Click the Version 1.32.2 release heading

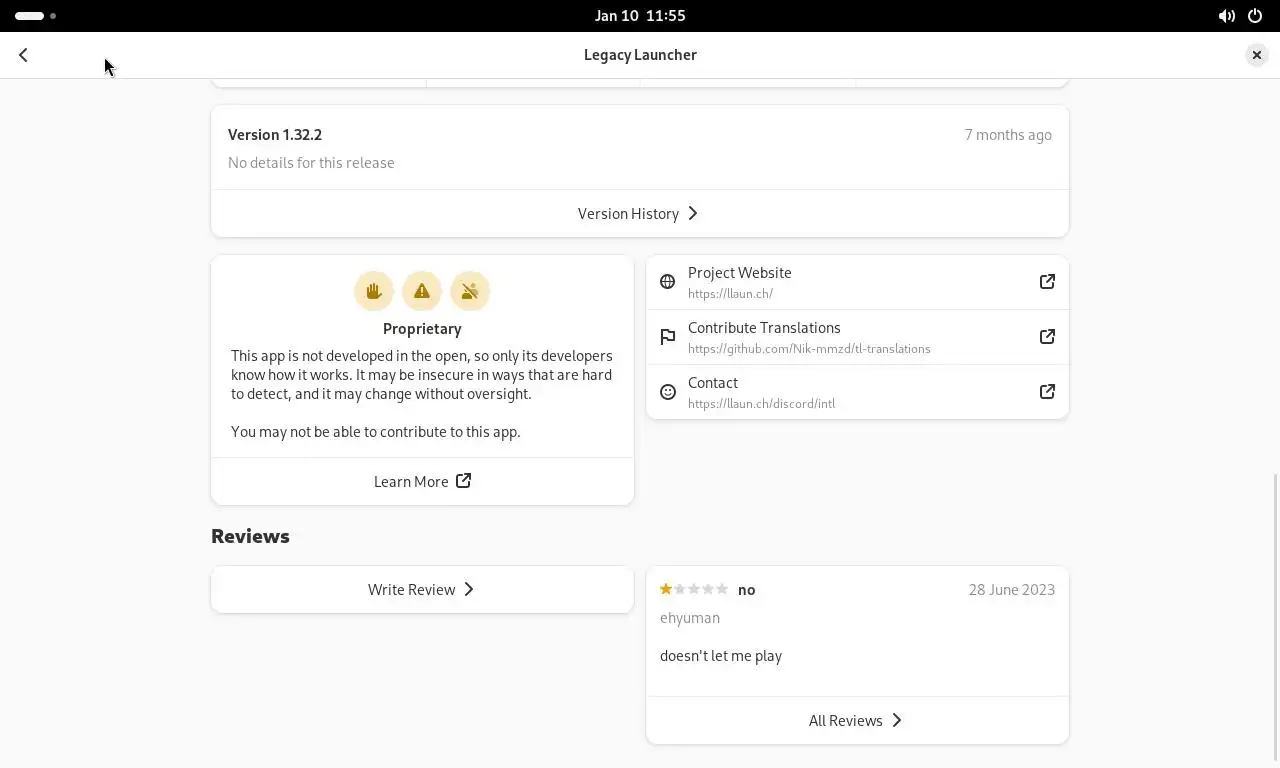click(275, 134)
